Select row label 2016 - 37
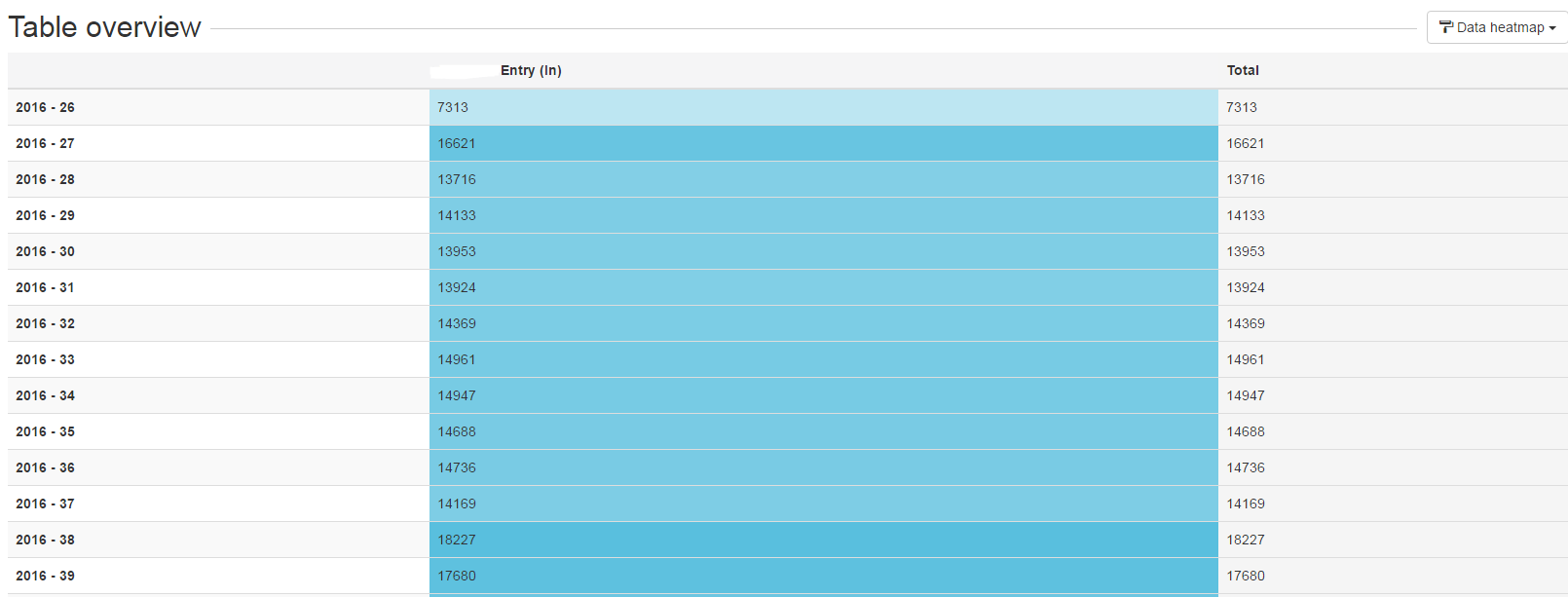This screenshot has width=1568, height=597. pyautogui.click(x=45, y=504)
